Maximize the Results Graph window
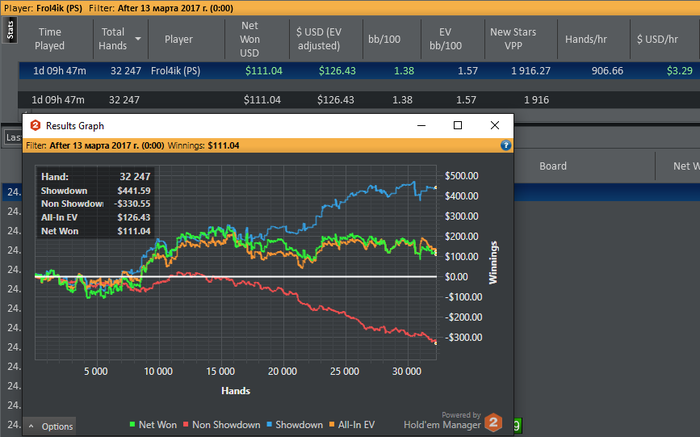 click(458, 125)
